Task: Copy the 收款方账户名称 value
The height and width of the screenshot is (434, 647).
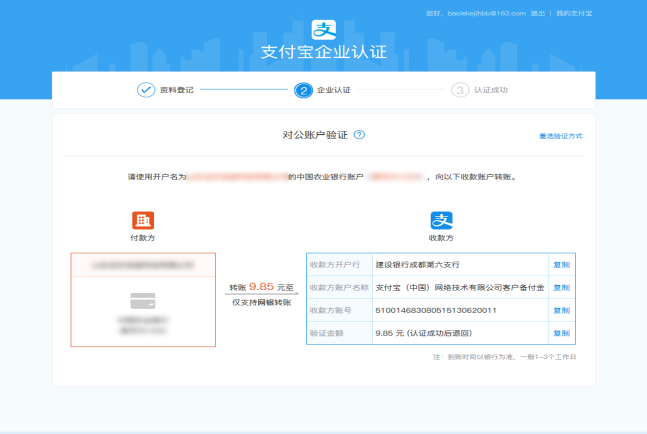Action: (x=562, y=288)
